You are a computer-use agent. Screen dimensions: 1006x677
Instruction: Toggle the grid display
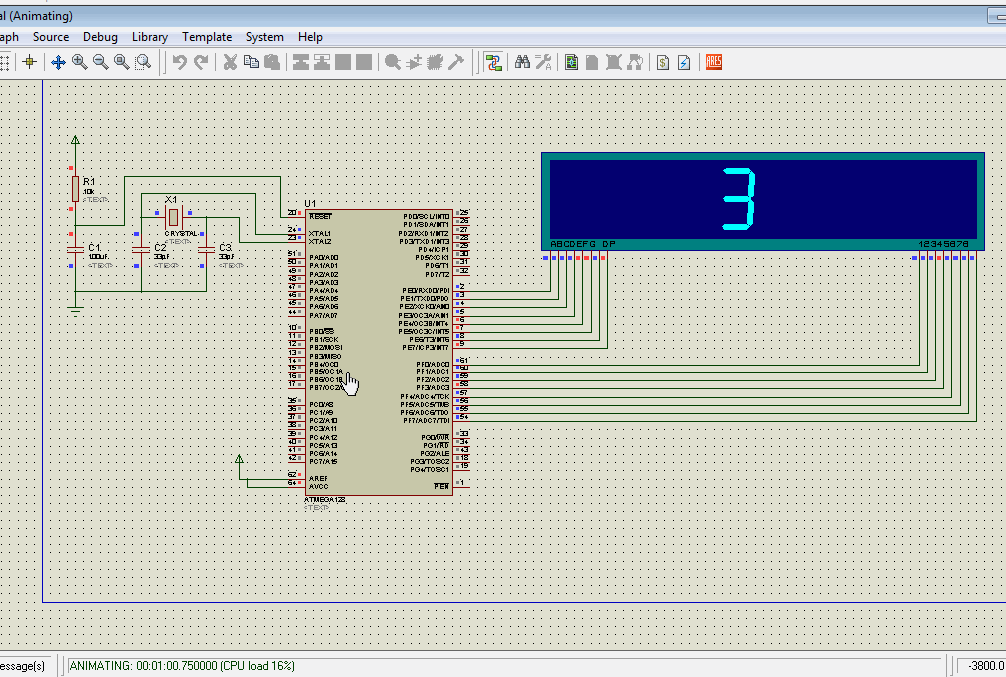pyautogui.click(x=8, y=62)
